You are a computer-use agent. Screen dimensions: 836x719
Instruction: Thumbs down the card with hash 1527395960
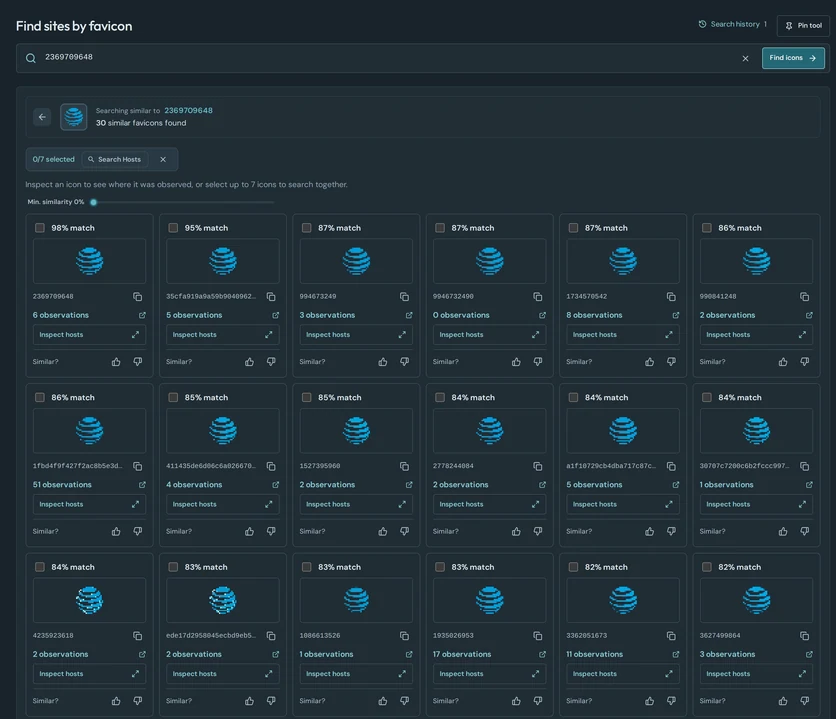[405, 531]
